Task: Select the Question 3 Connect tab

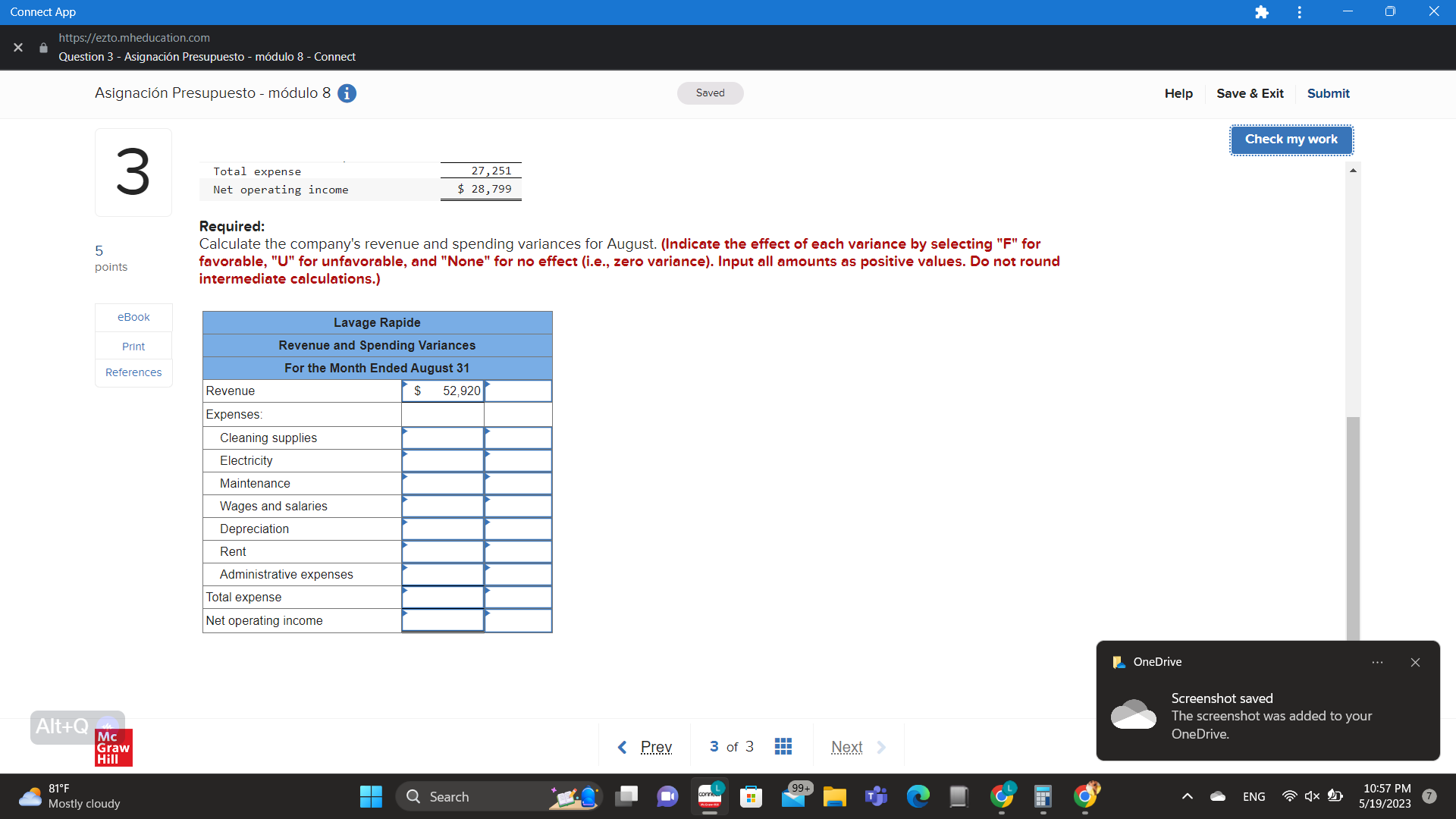Action: [207, 56]
